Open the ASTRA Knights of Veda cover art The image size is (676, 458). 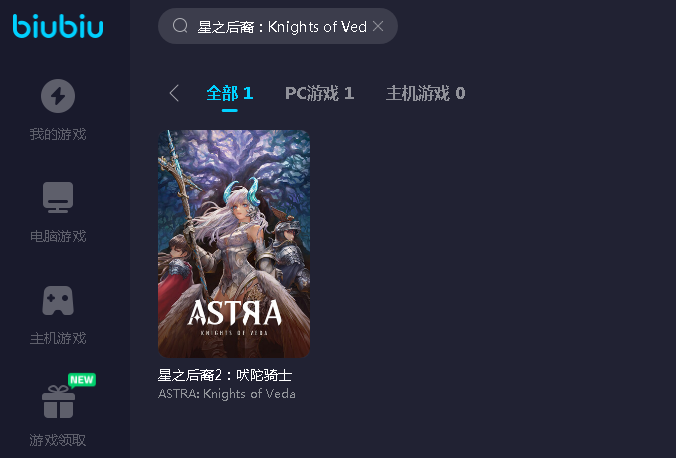tap(234, 244)
